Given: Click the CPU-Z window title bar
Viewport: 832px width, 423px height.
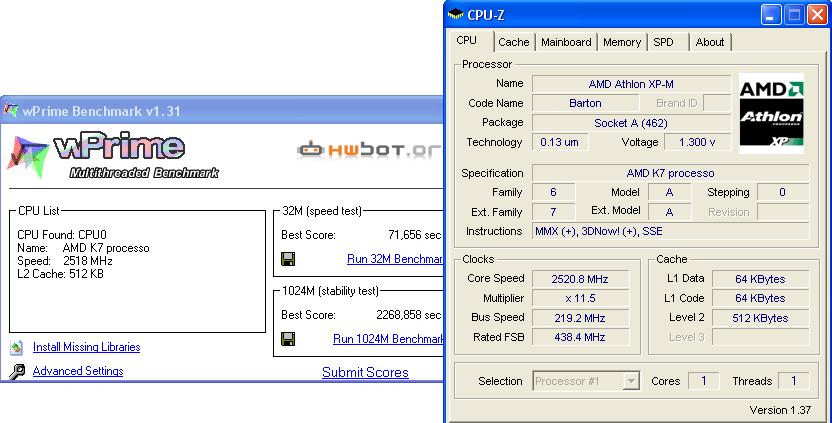Looking at the screenshot, I should (637, 15).
